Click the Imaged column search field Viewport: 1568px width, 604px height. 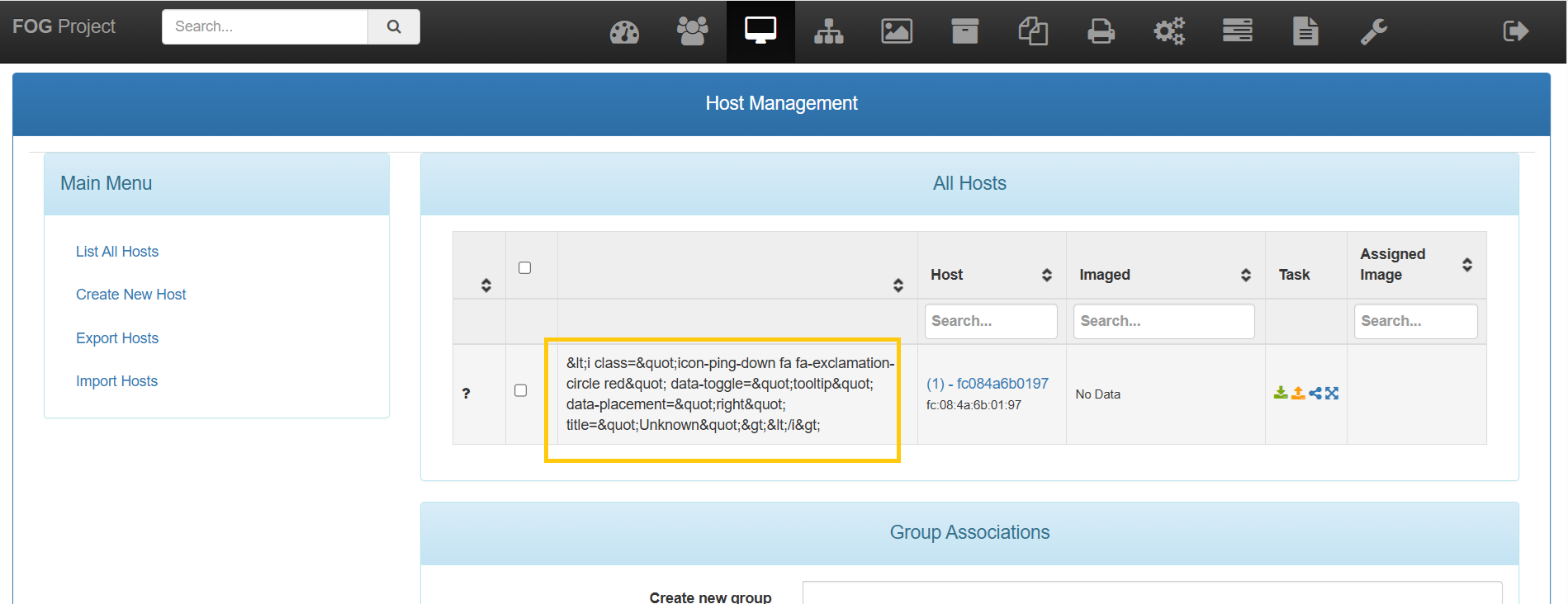(x=1164, y=321)
